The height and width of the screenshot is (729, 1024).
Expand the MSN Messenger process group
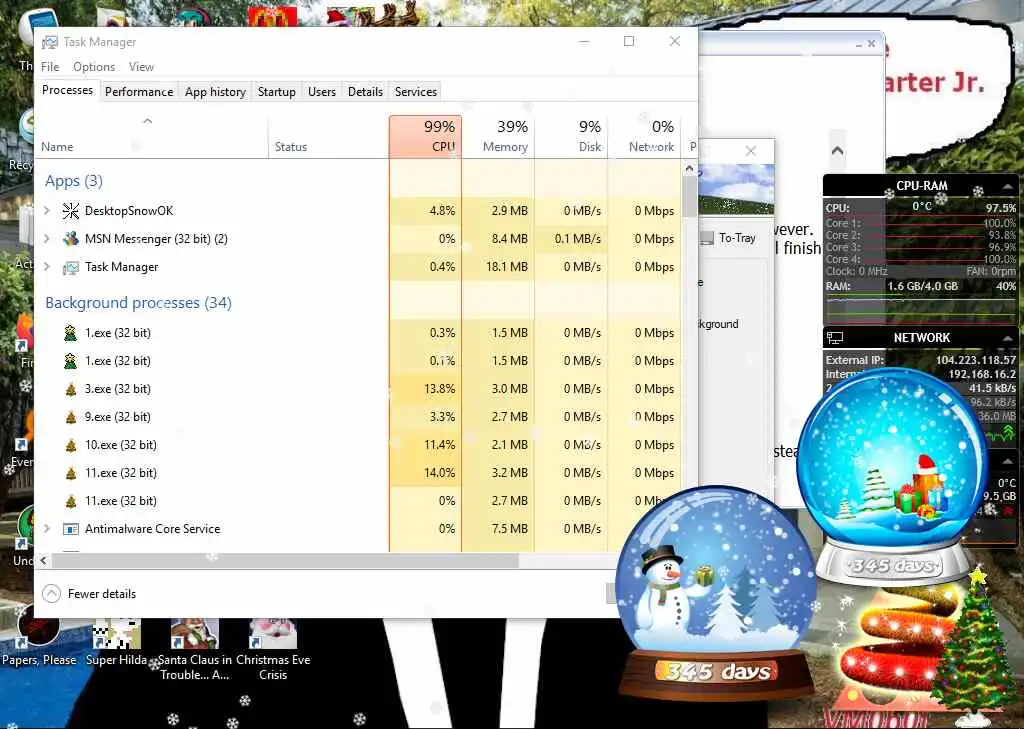coord(47,238)
